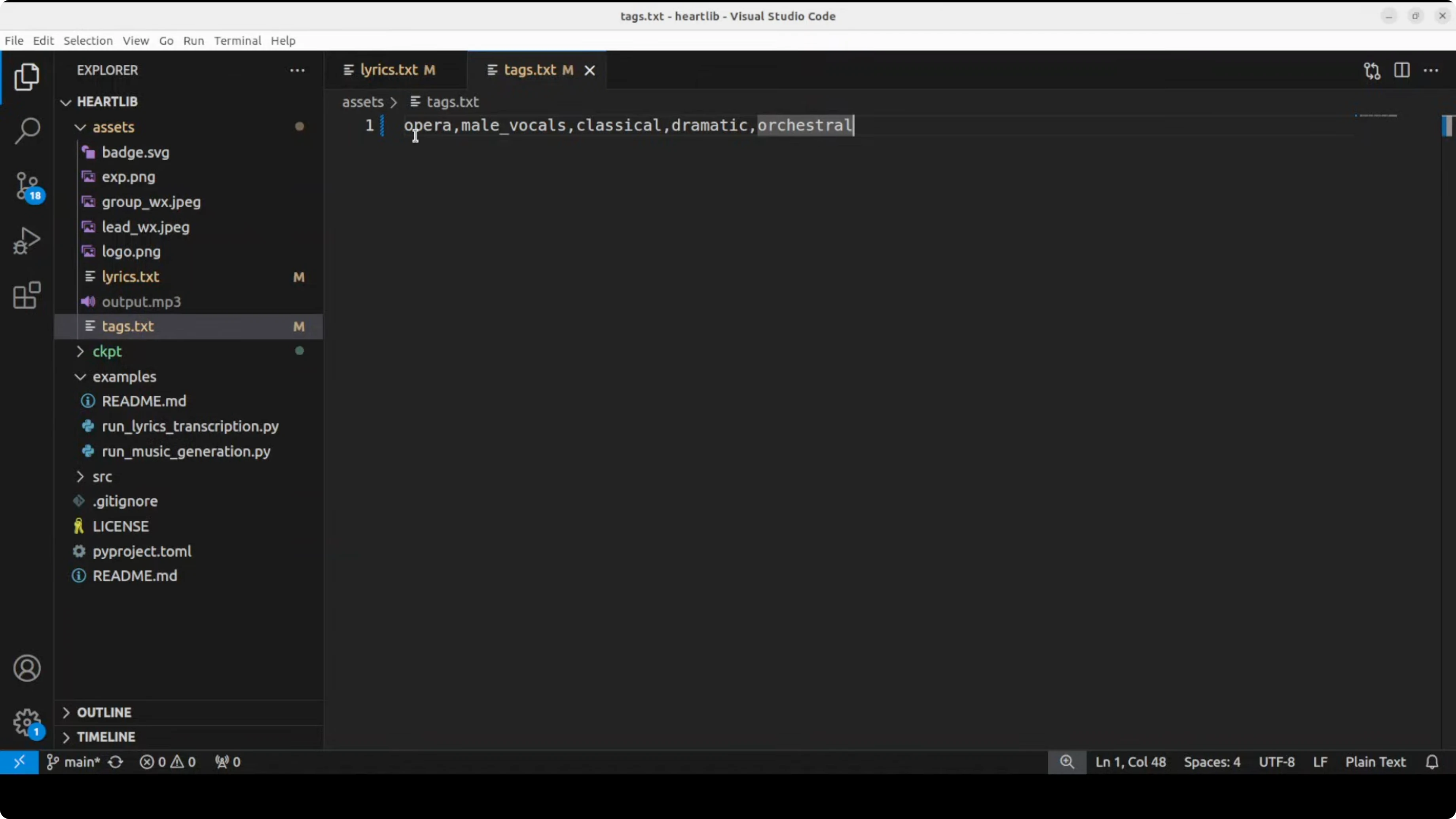Open run_music_generation.py in explorer
Screen dimensions: 1456x819
tap(186, 451)
